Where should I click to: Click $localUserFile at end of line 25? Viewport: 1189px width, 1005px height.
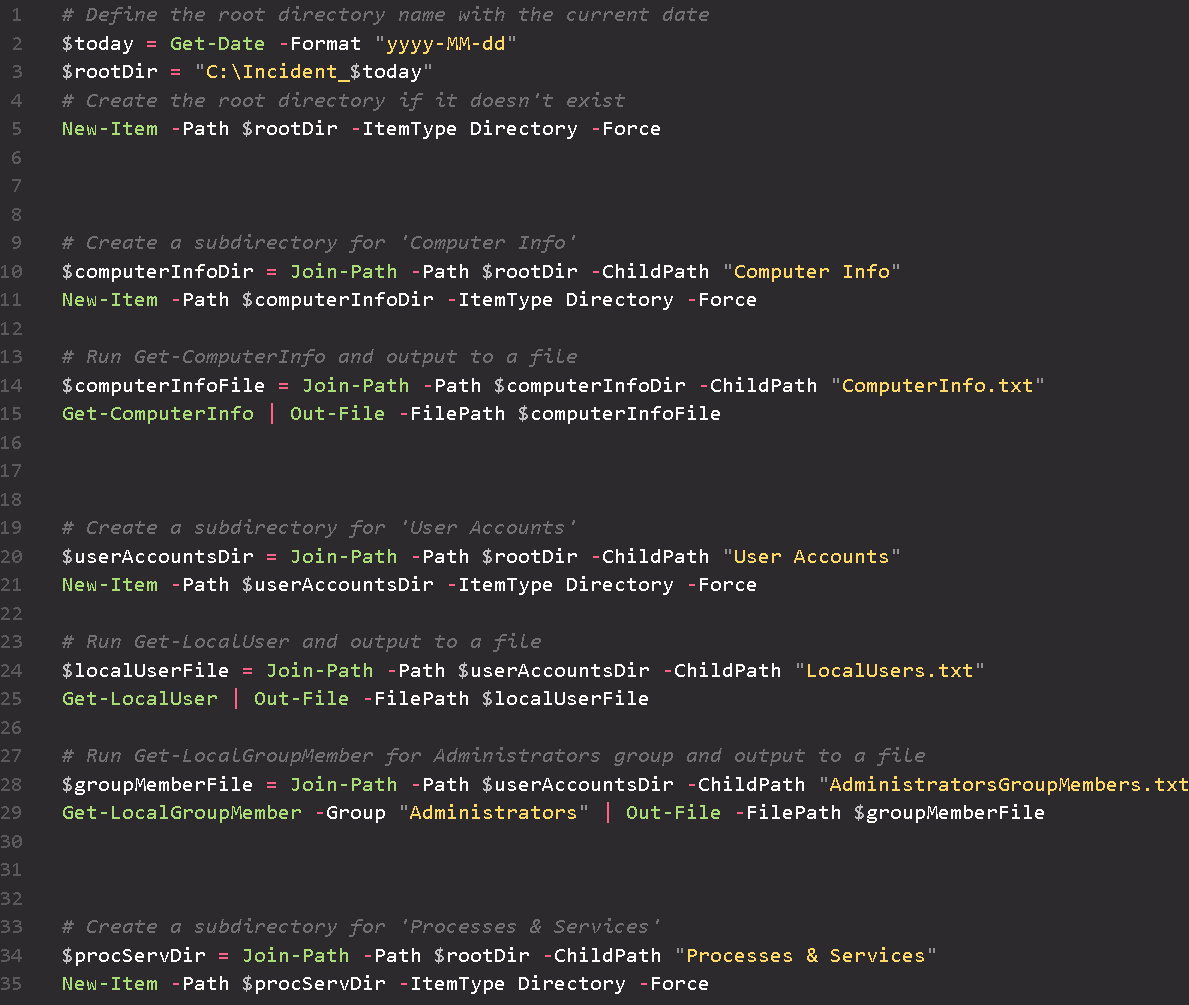(x=565, y=699)
